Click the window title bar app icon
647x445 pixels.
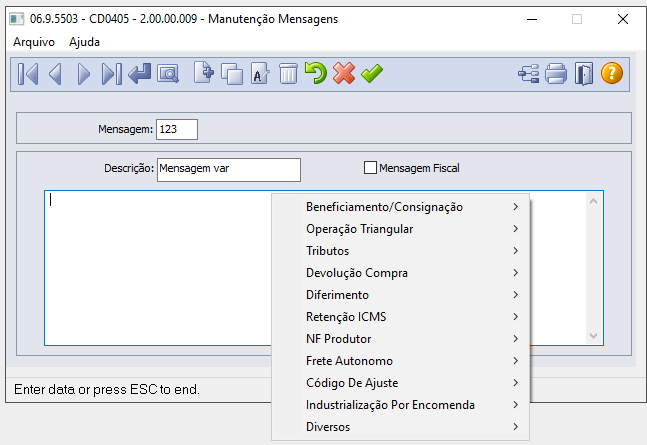click(17, 19)
